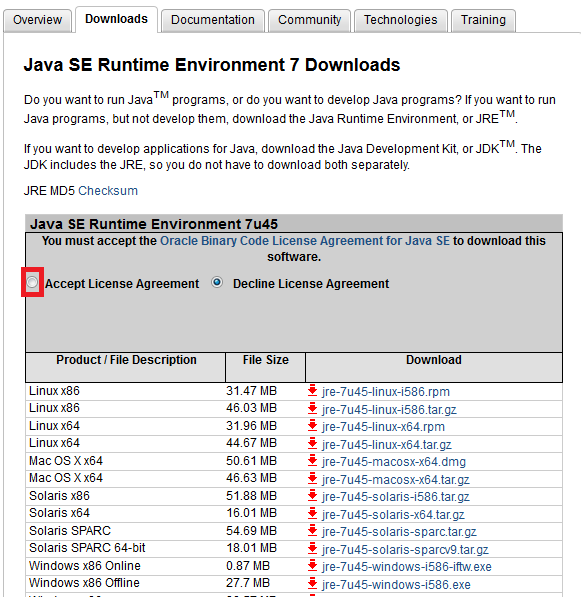Download jre-7u45-linux-x64.tar.gz file link
Image resolution: width=581 pixels, height=597 pixels.
click(x=386, y=445)
